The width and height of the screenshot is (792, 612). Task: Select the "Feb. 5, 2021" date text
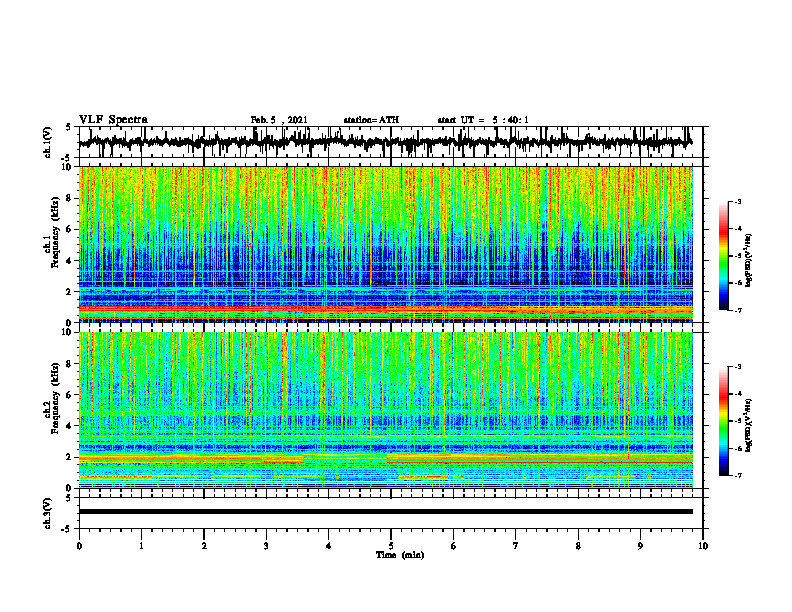(x=279, y=120)
